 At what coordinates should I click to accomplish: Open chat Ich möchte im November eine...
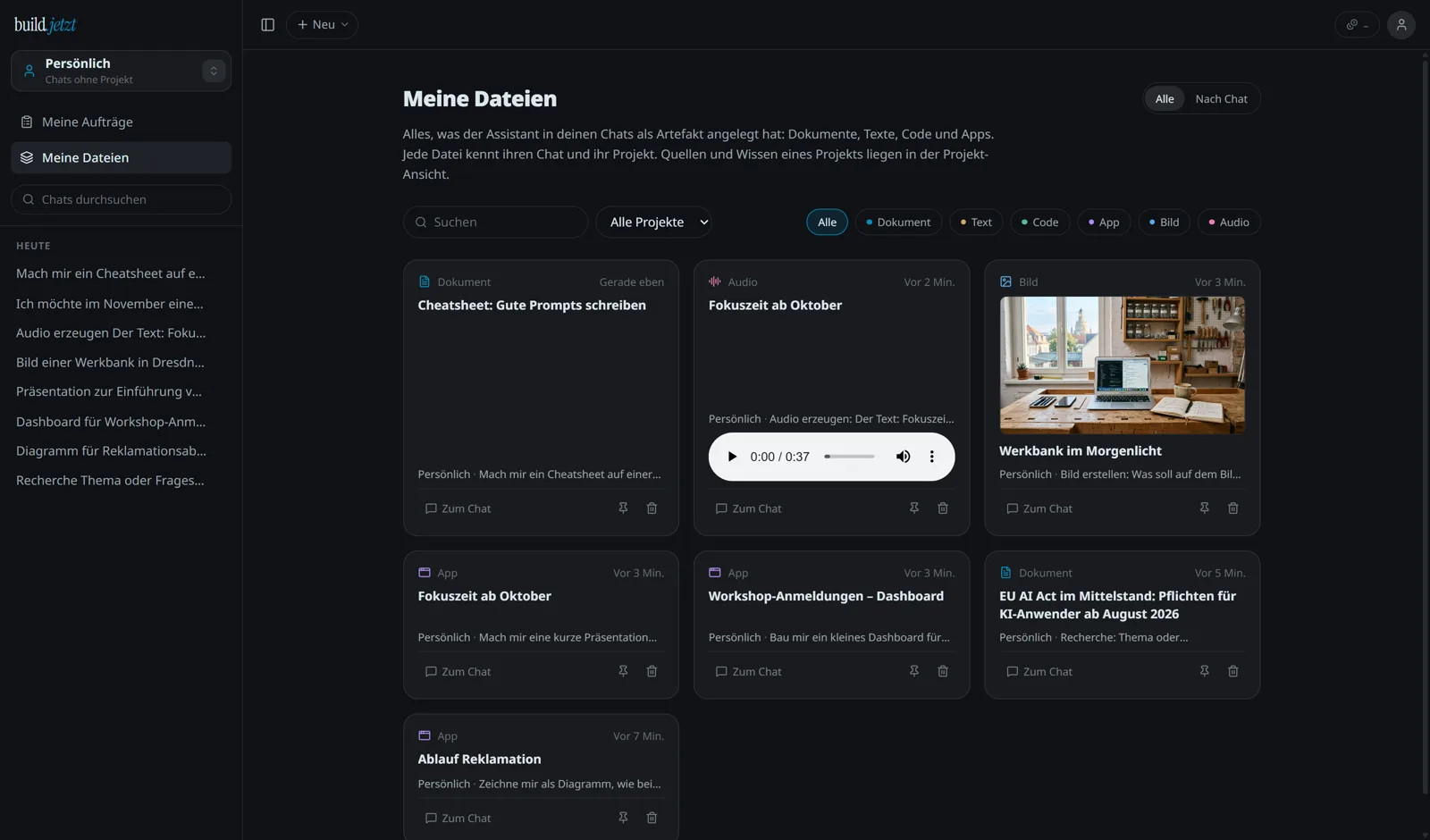click(110, 304)
